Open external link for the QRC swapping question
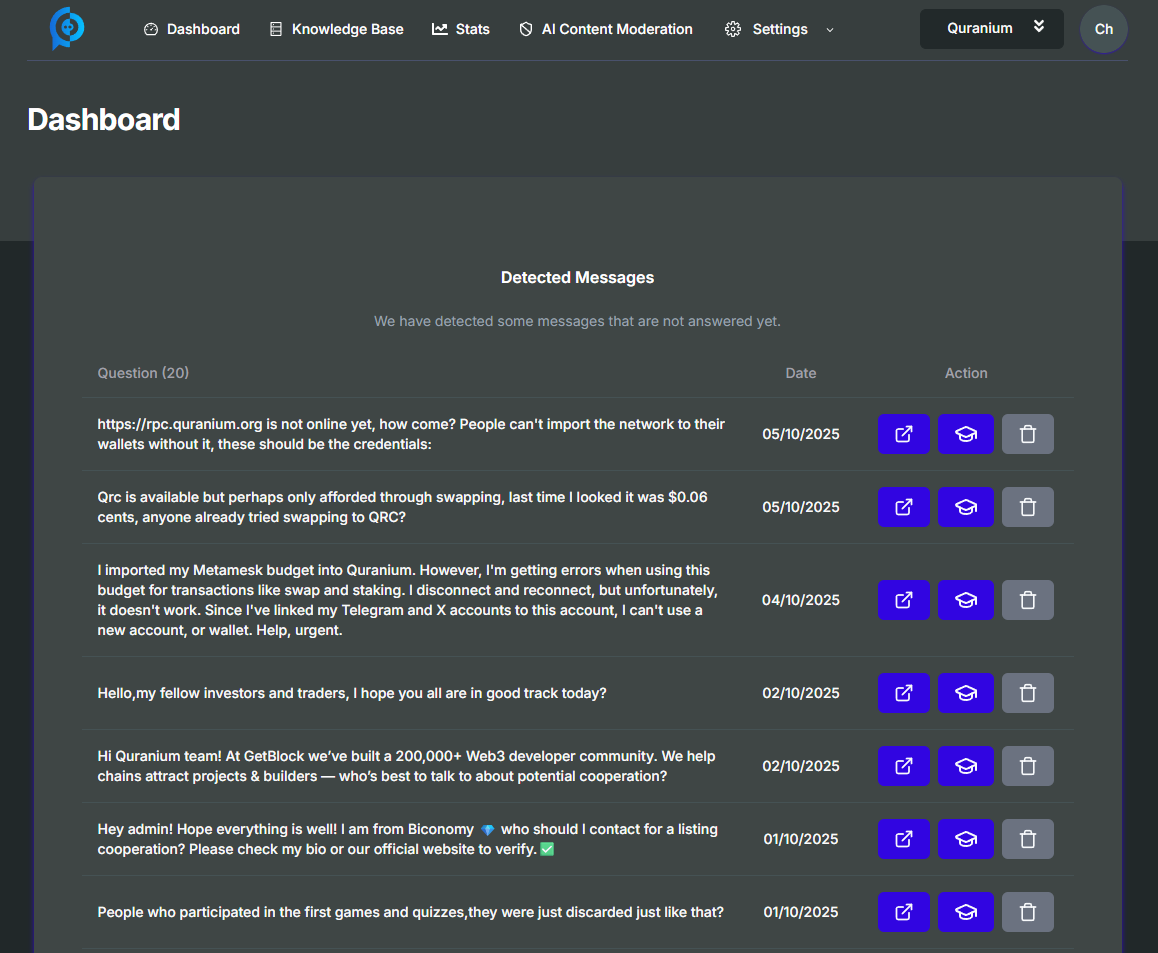Image resolution: width=1158 pixels, height=953 pixels. click(903, 507)
